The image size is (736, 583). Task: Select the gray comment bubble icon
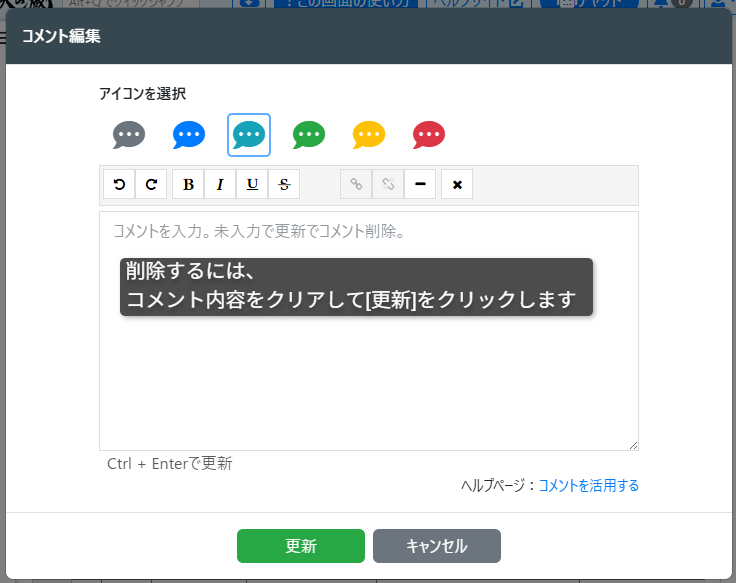(x=129, y=134)
